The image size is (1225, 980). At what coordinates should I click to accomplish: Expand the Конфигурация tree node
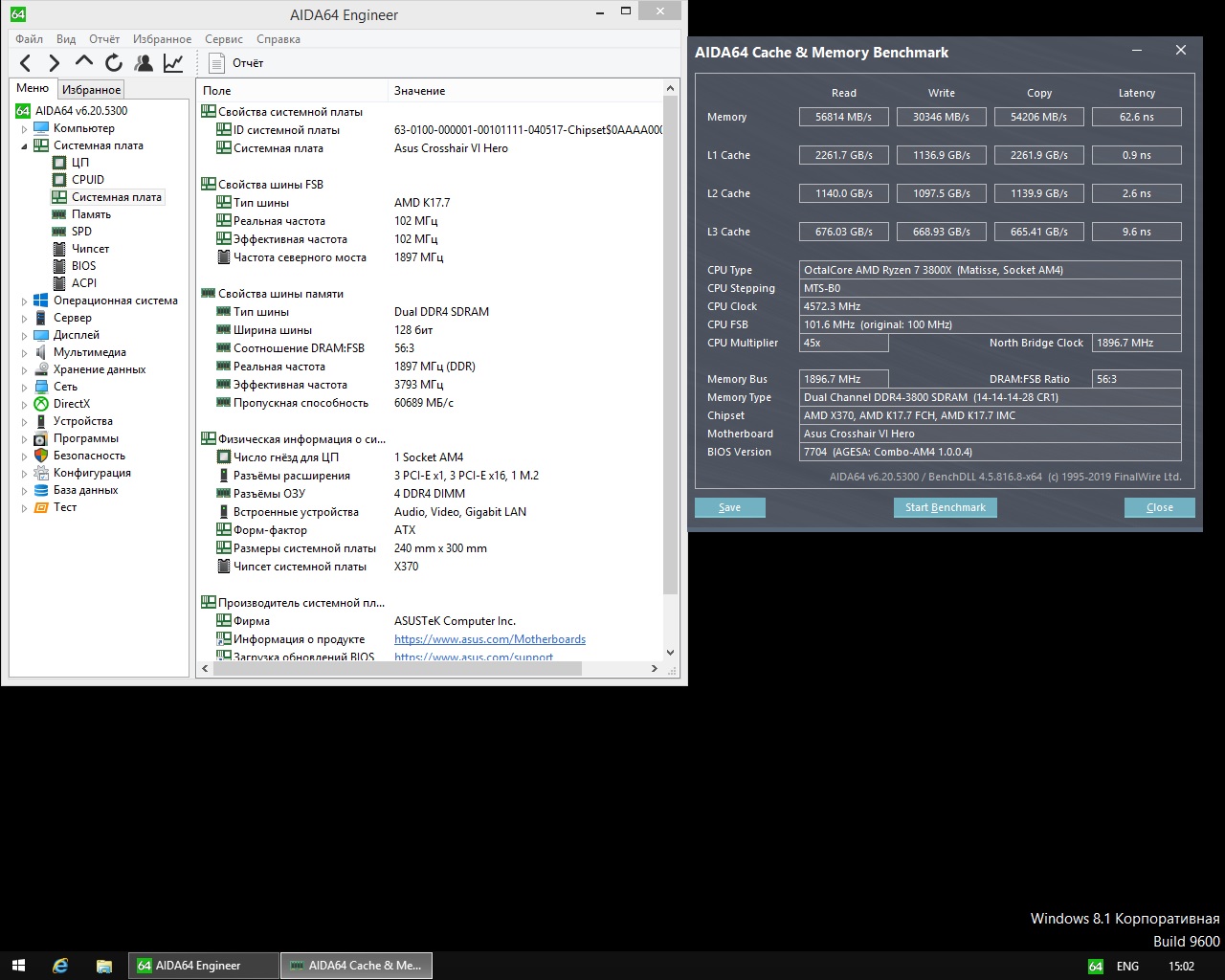pyautogui.click(x=25, y=474)
